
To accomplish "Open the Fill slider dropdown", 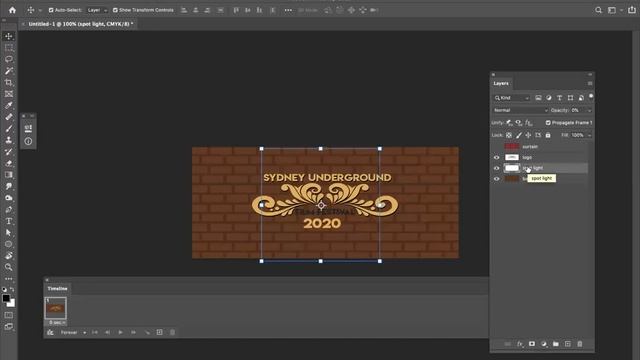I will coord(589,135).
